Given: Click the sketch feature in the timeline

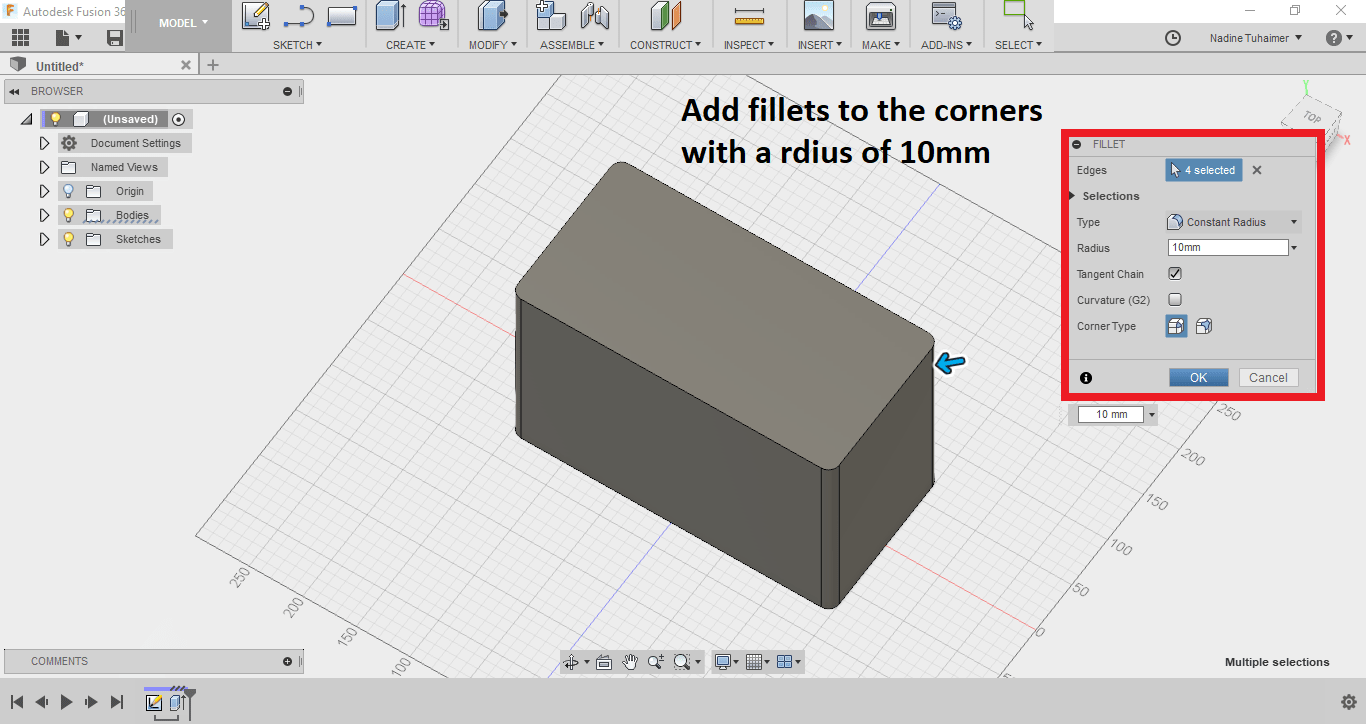Looking at the screenshot, I should 154,702.
